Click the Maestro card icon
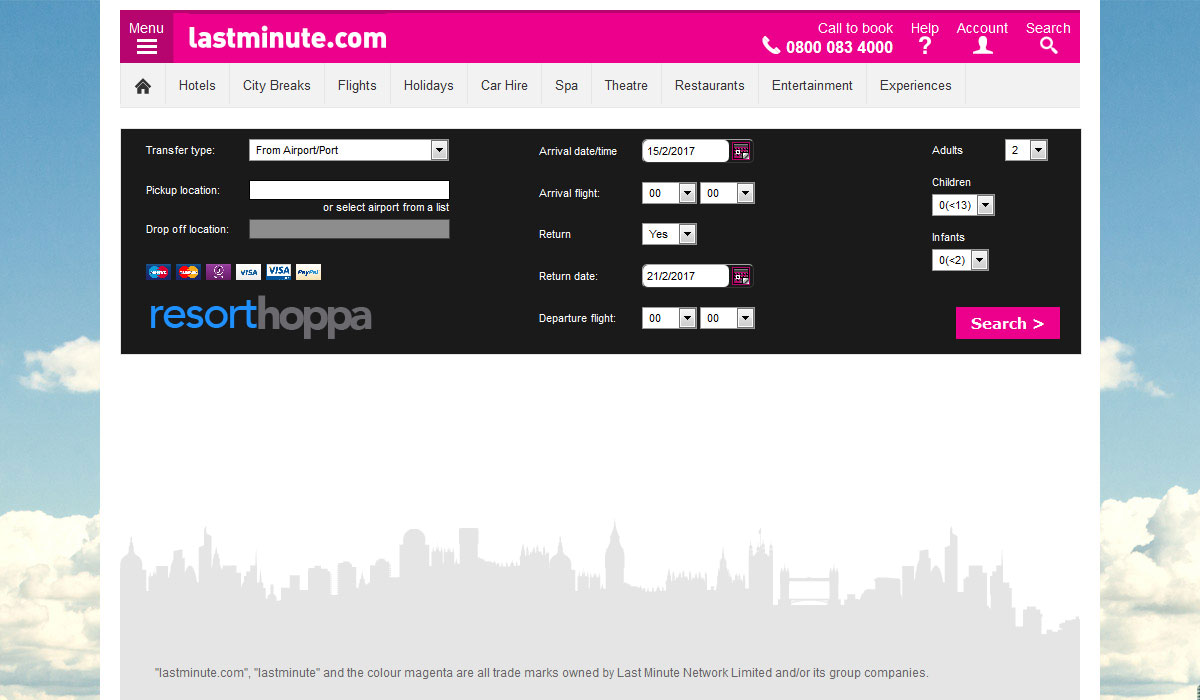The image size is (1200, 700). coord(158,272)
